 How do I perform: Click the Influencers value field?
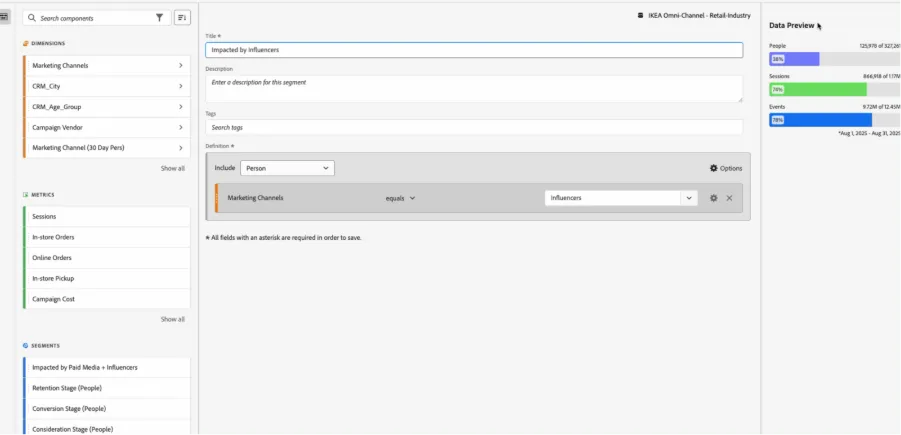(x=613, y=198)
